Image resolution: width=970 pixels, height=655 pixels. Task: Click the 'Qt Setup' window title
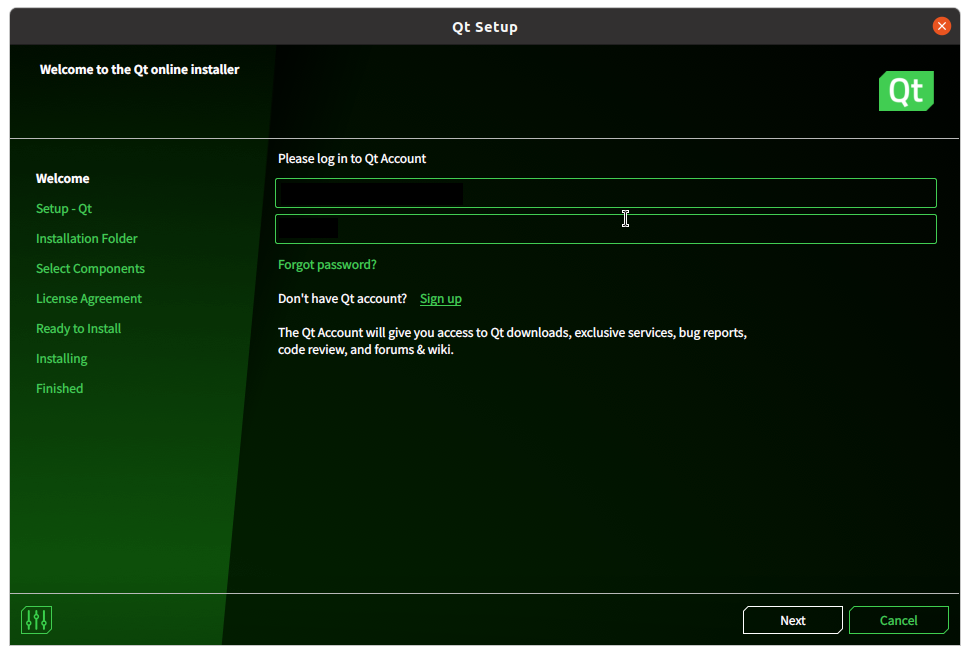pos(484,27)
